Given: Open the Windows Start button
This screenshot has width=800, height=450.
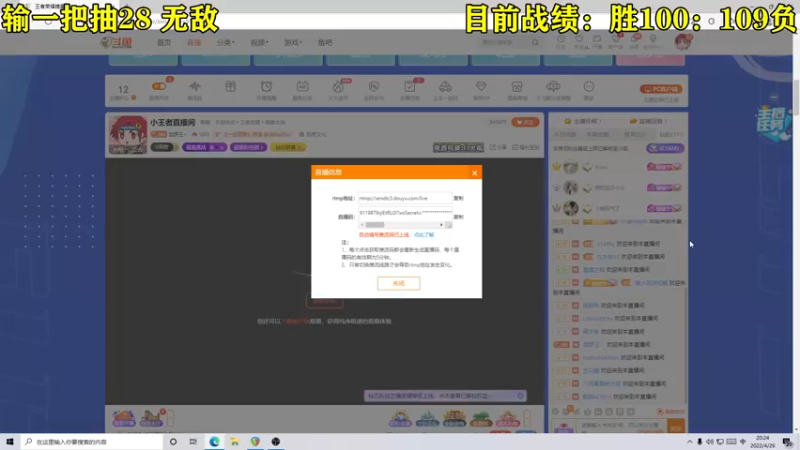Looking at the screenshot, I should tap(10, 442).
